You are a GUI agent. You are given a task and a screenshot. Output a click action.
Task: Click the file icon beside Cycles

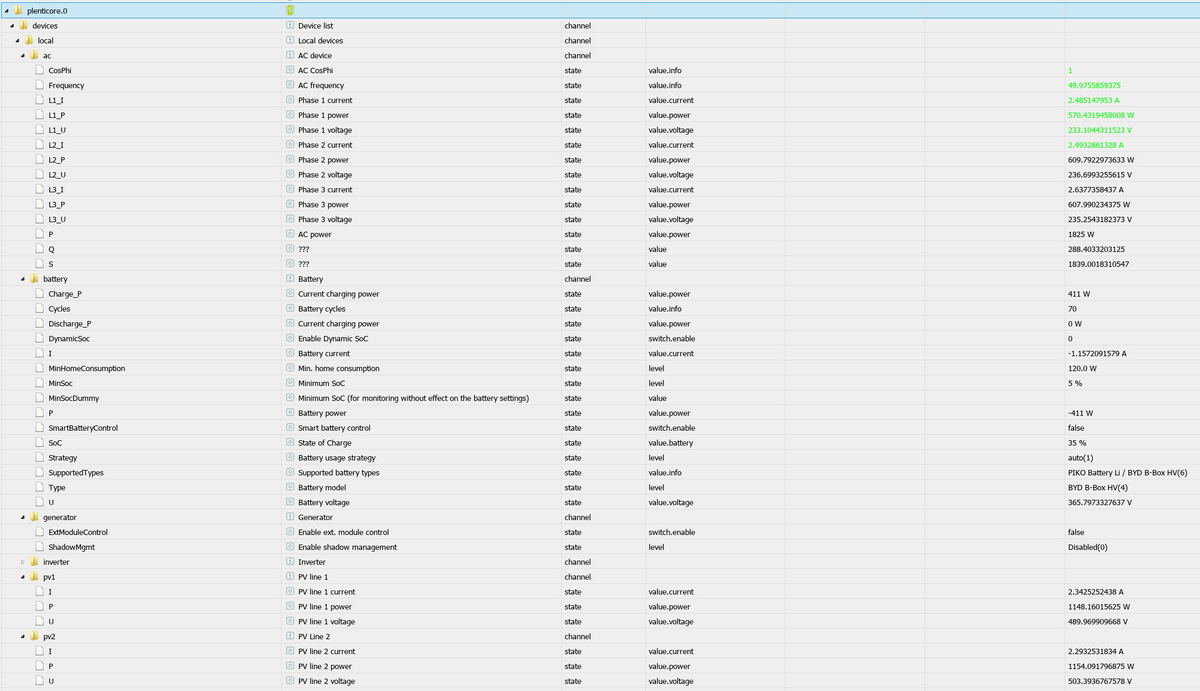coord(39,309)
